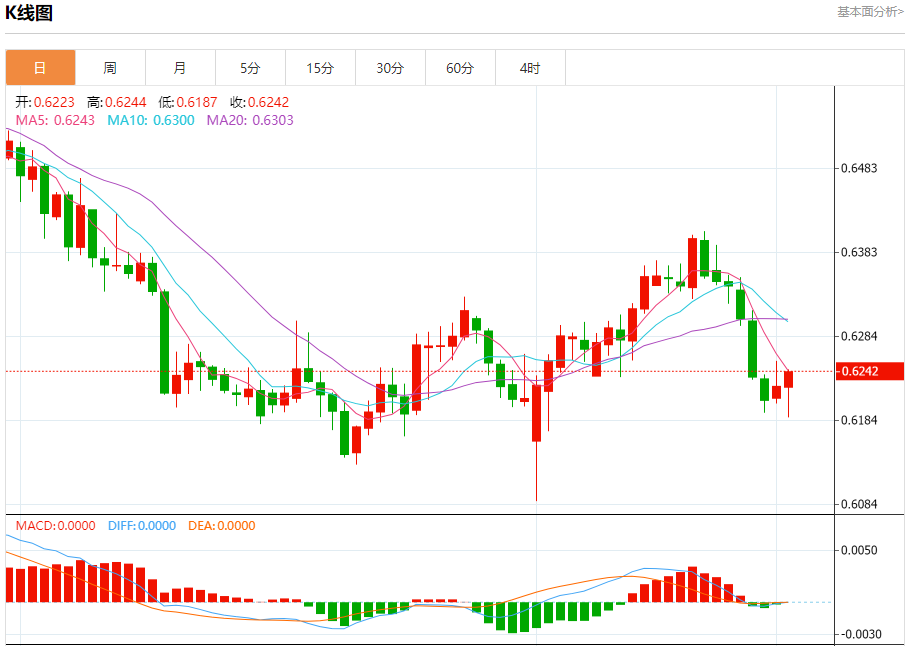
Task: Click the 0.6284 price axis label
Action: pos(860,336)
